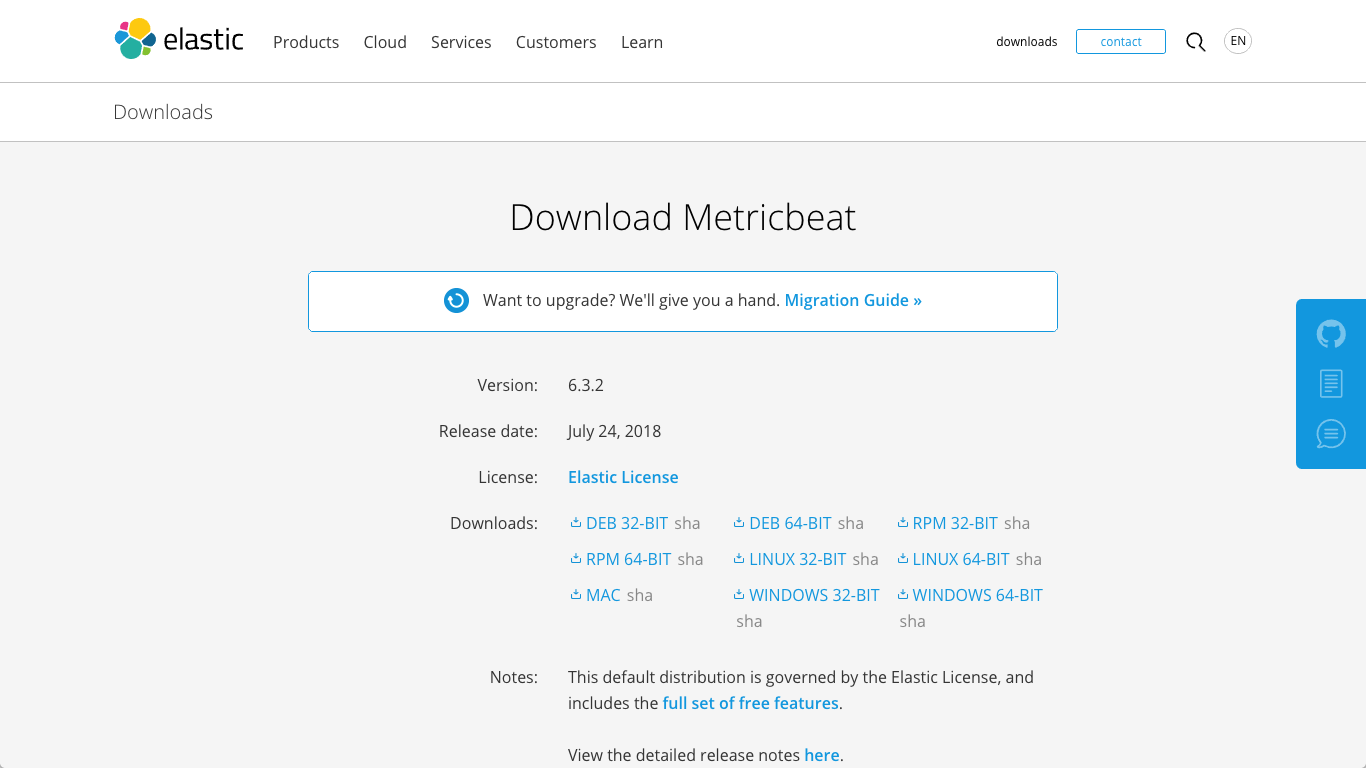Image resolution: width=1366 pixels, height=768 pixels.
Task: Open release notes via the here link
Action: tap(822, 755)
